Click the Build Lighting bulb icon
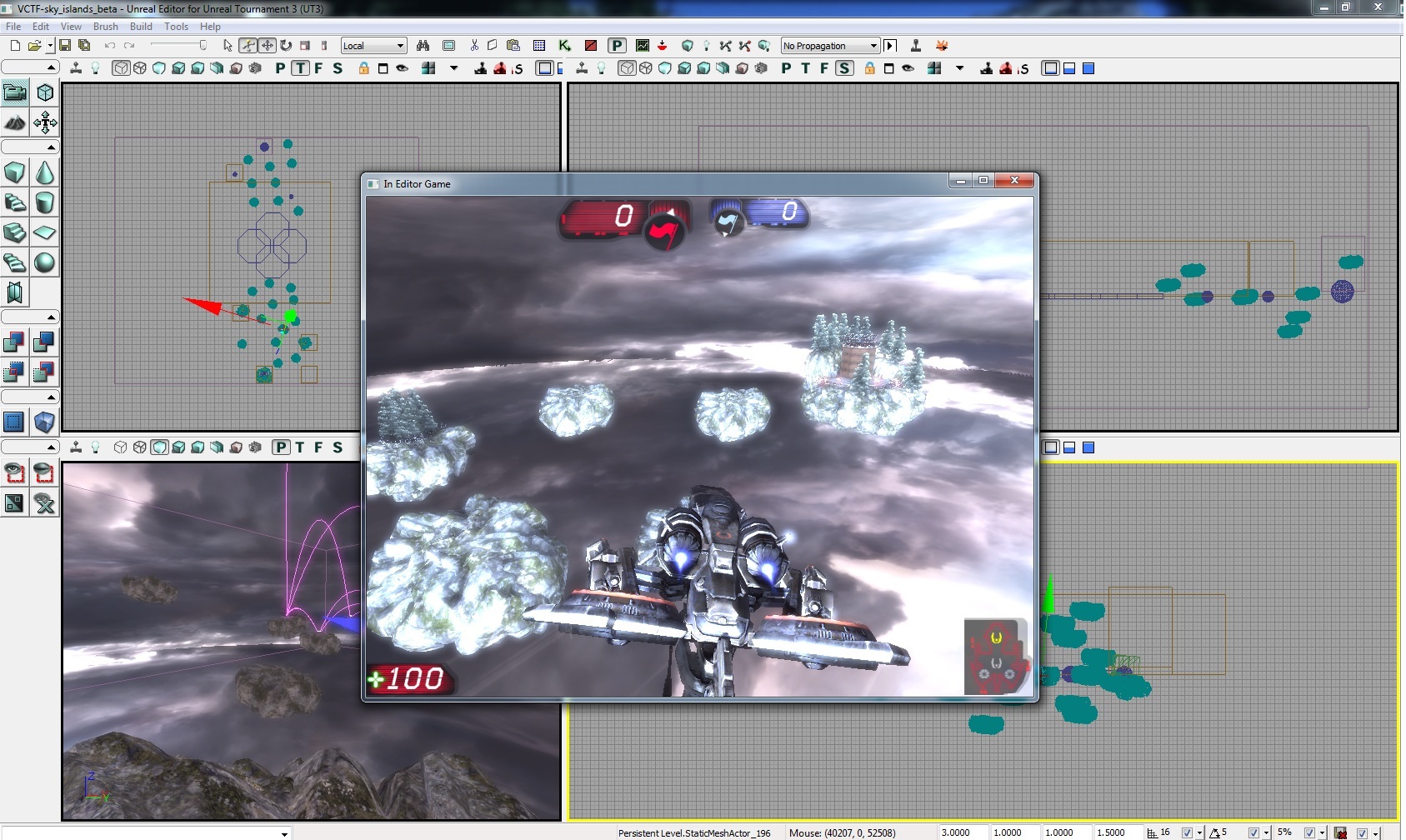Image resolution: width=1406 pixels, height=840 pixels. point(707,46)
